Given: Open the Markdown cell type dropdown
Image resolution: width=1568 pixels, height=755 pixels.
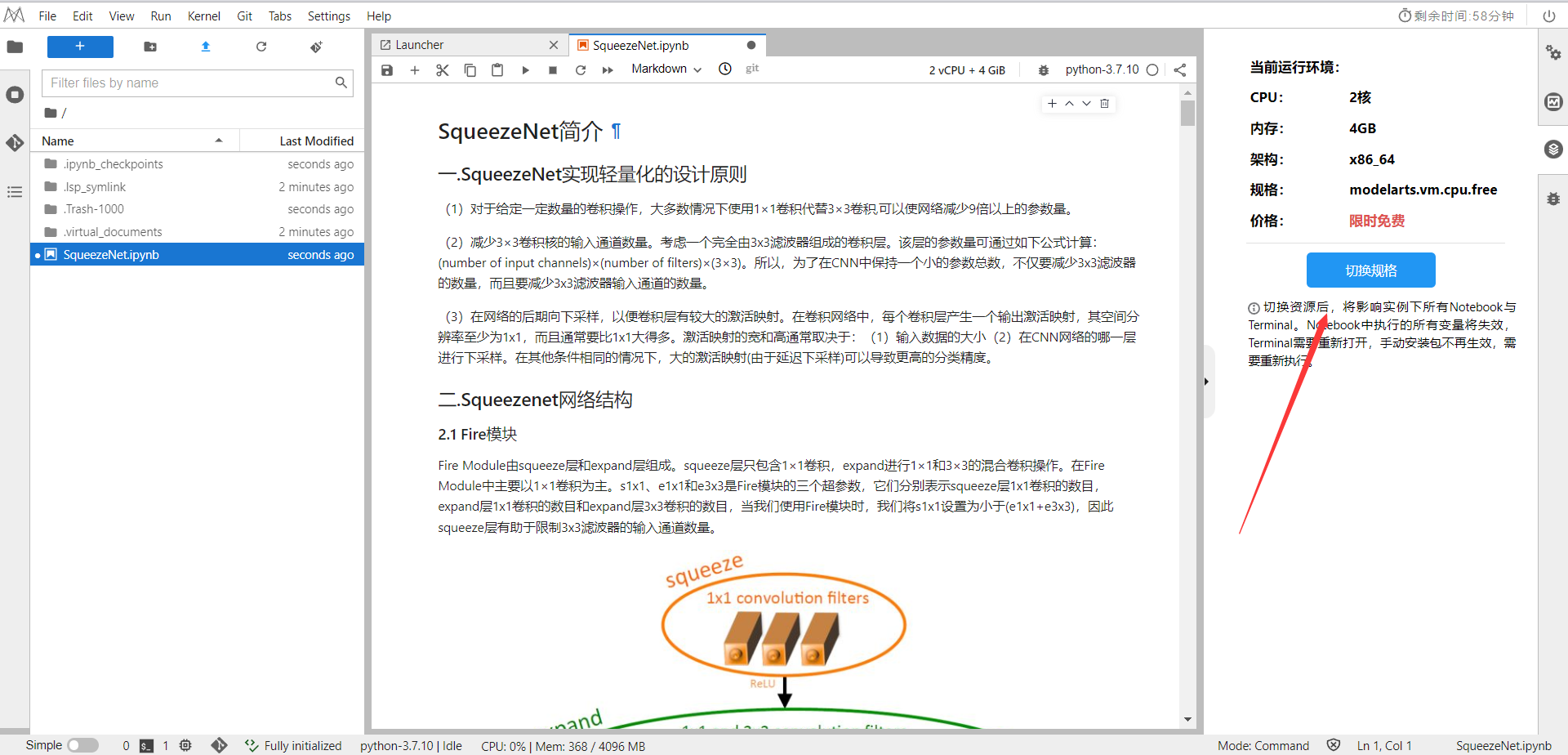Looking at the screenshot, I should pos(666,69).
